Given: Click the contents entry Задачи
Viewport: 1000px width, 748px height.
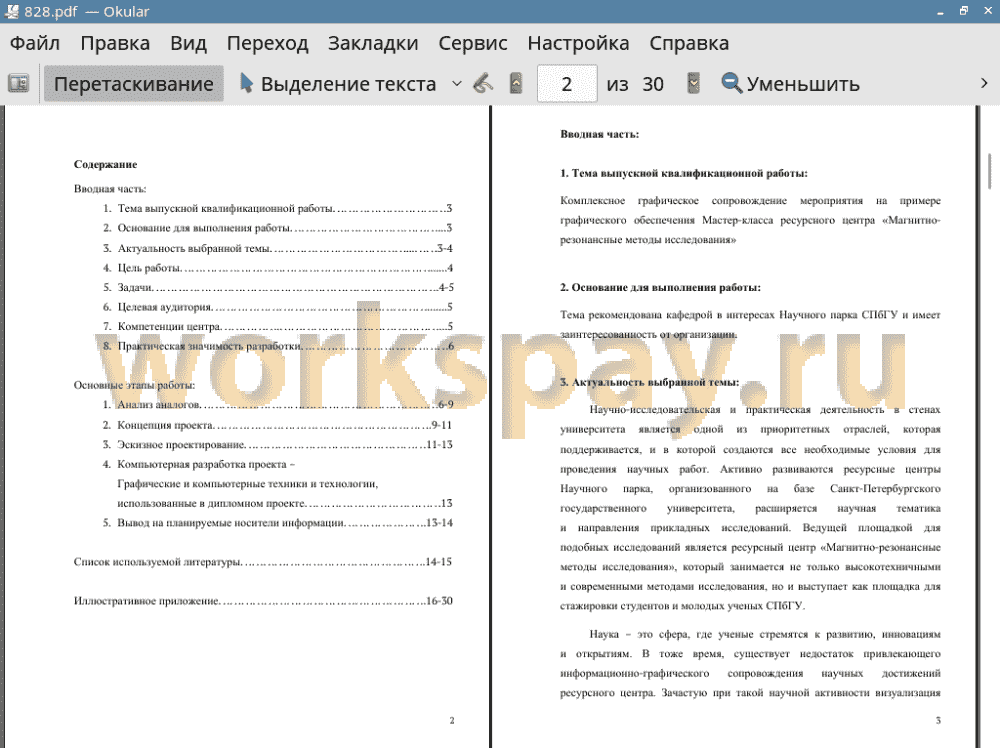Looking at the screenshot, I should (278, 288).
